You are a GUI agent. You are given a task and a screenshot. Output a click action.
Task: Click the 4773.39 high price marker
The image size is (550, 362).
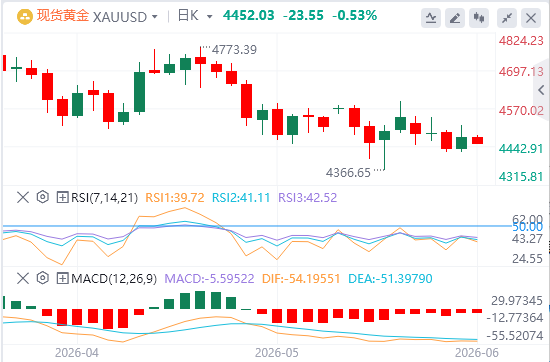point(234,50)
